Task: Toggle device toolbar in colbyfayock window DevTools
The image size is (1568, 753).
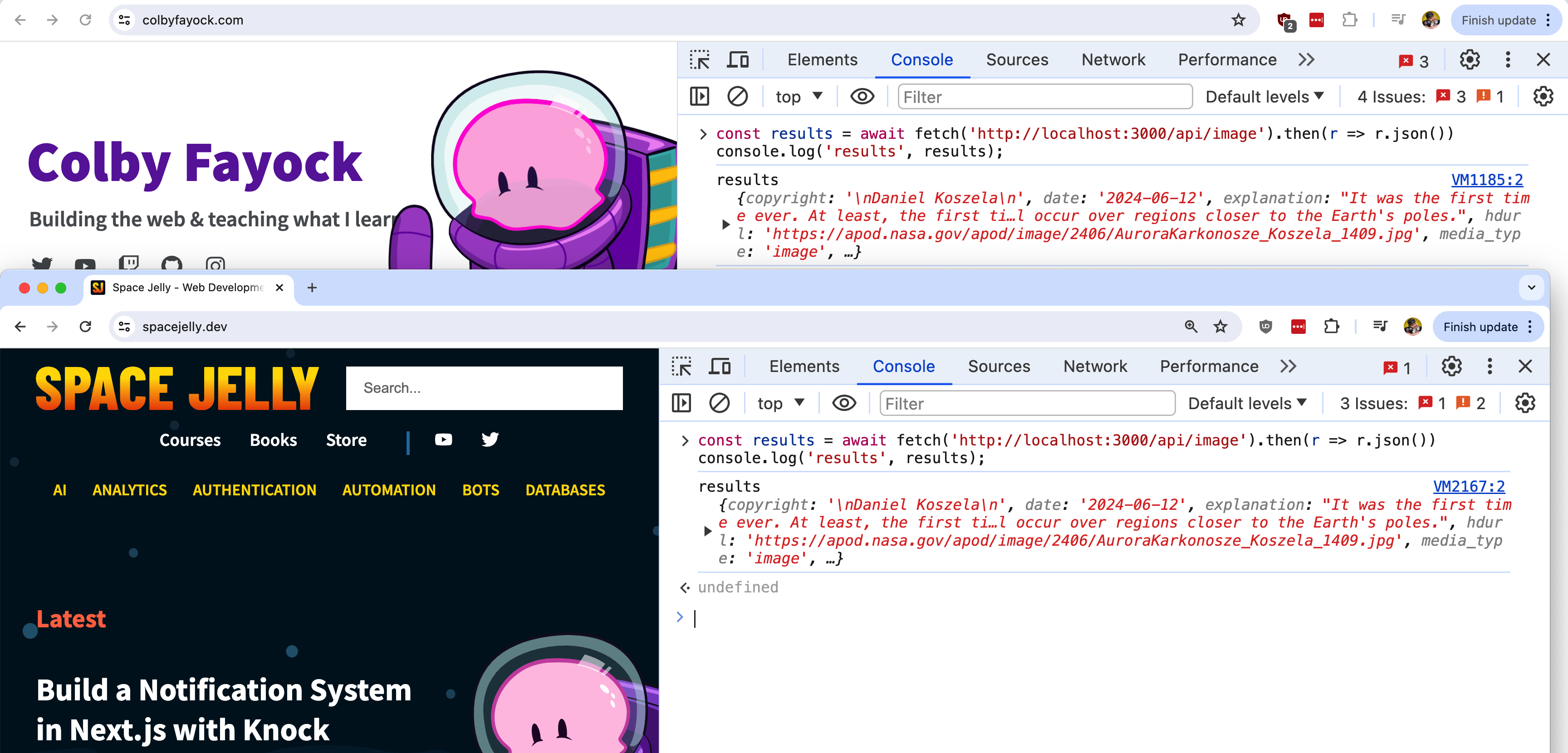Action: 738,60
